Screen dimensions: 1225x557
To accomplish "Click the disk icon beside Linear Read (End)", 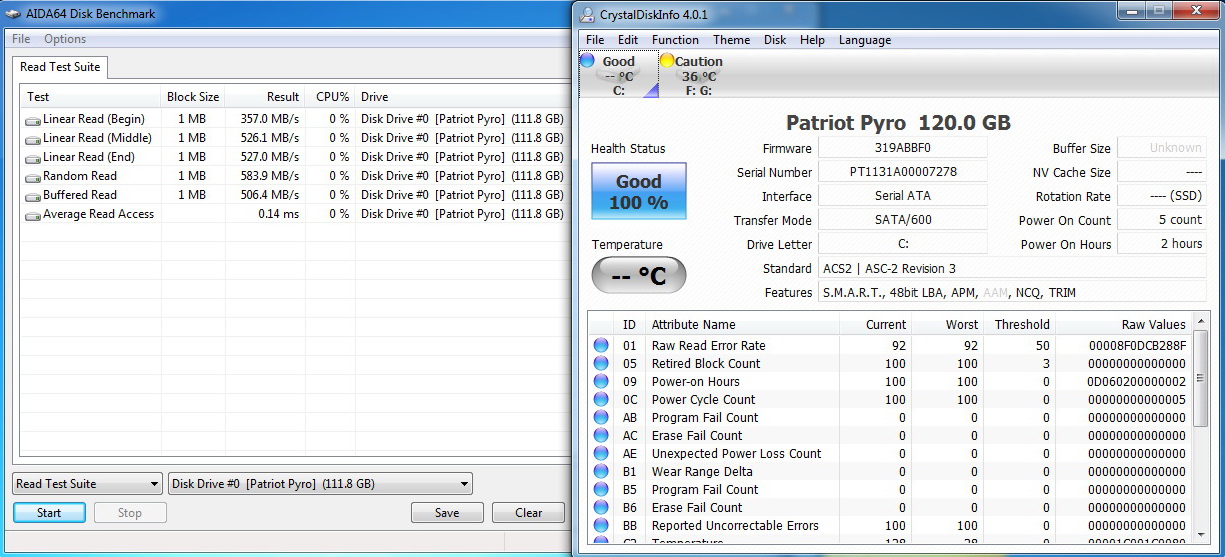I will pyautogui.click(x=33, y=158).
